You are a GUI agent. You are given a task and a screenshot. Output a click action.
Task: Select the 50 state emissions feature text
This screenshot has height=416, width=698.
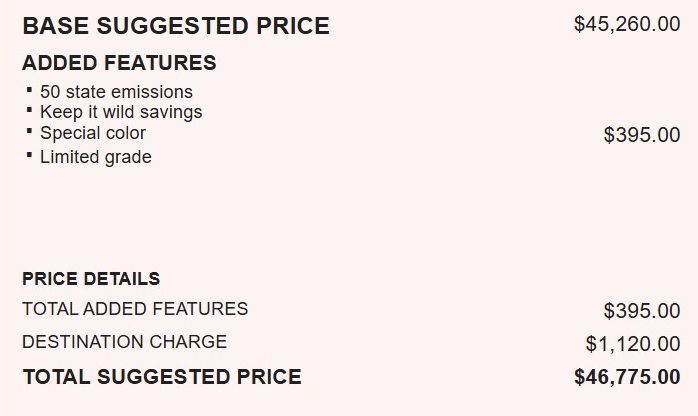pos(116,92)
